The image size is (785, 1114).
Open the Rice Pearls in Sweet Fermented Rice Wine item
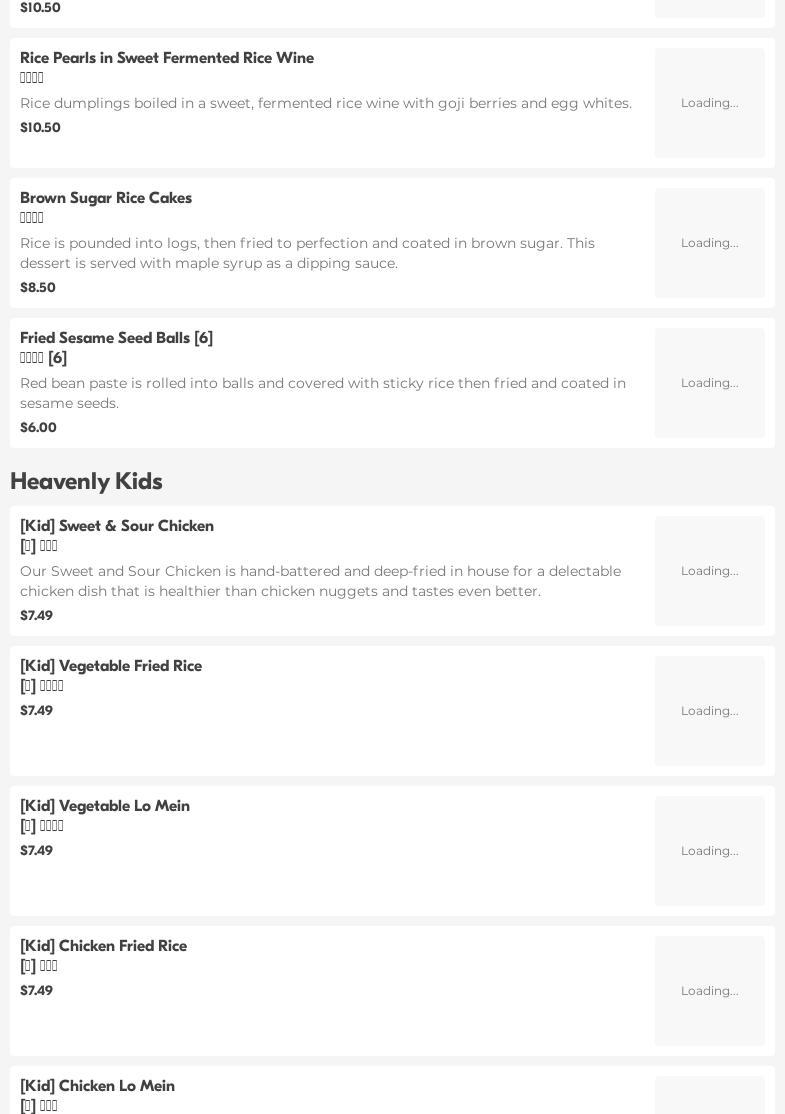click(x=167, y=58)
